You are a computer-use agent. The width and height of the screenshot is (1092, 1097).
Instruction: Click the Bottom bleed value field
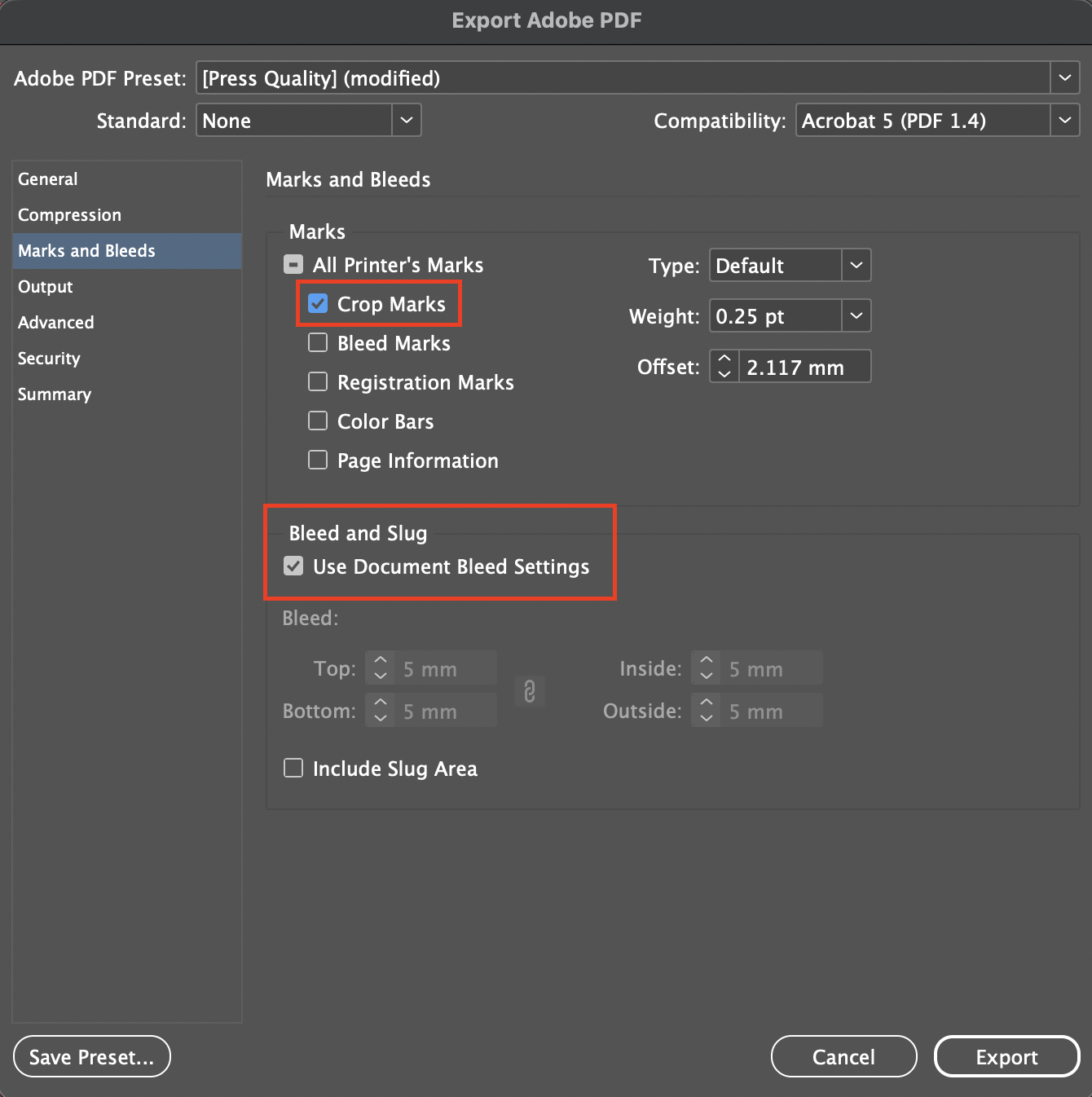(x=446, y=711)
